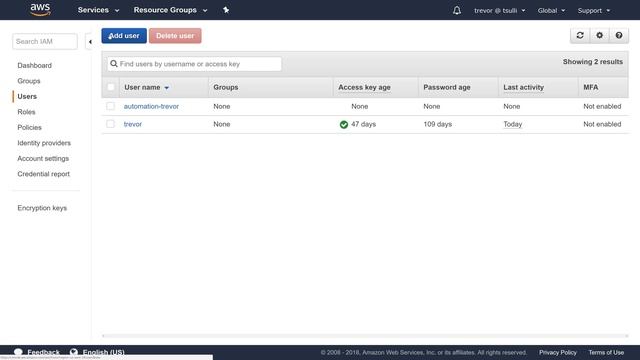Open Account settings in sidebar

(43, 158)
